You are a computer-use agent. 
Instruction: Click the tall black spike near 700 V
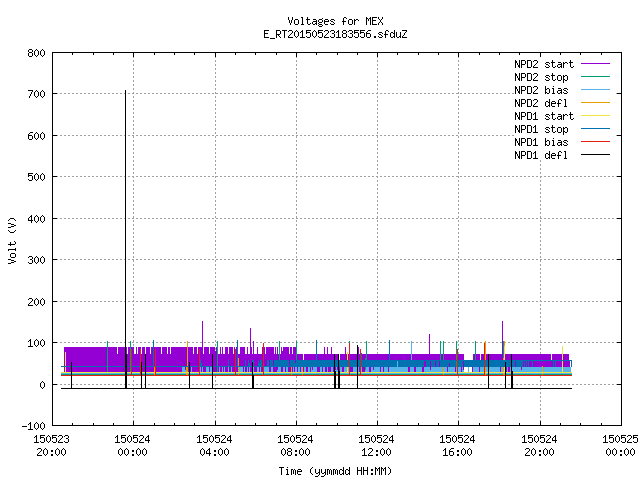coord(125,239)
